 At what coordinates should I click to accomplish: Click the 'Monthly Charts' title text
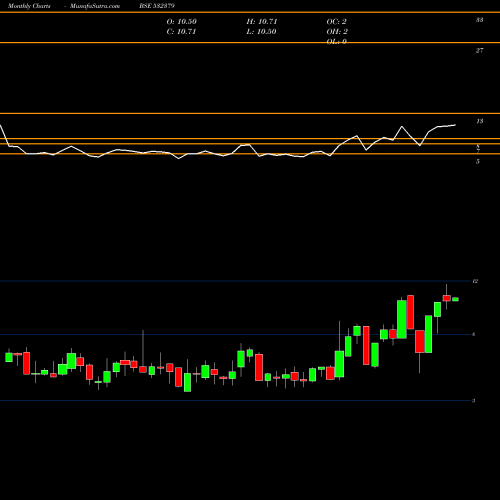coord(29,6)
